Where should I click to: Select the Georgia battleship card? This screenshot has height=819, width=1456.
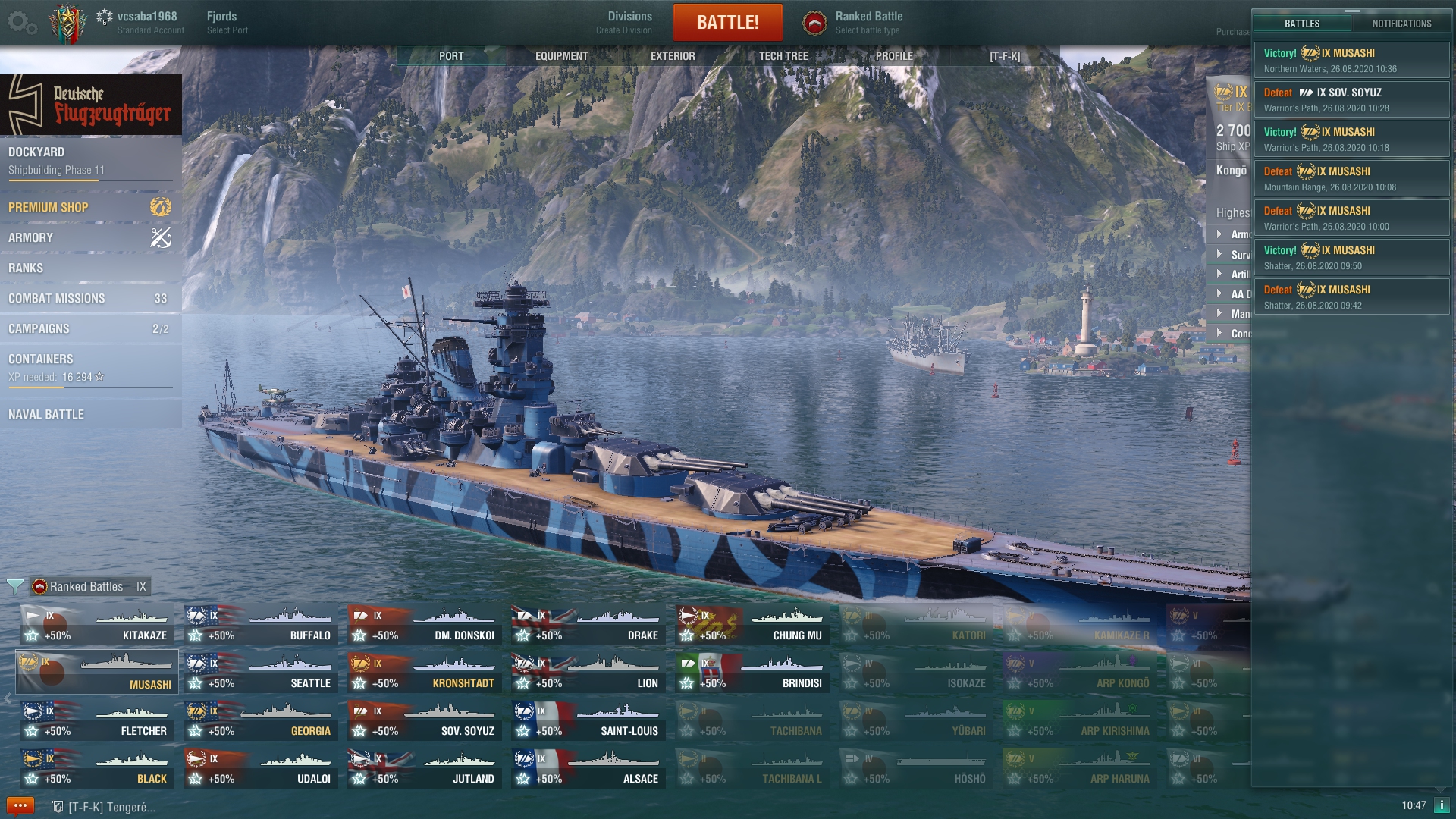pos(261,720)
